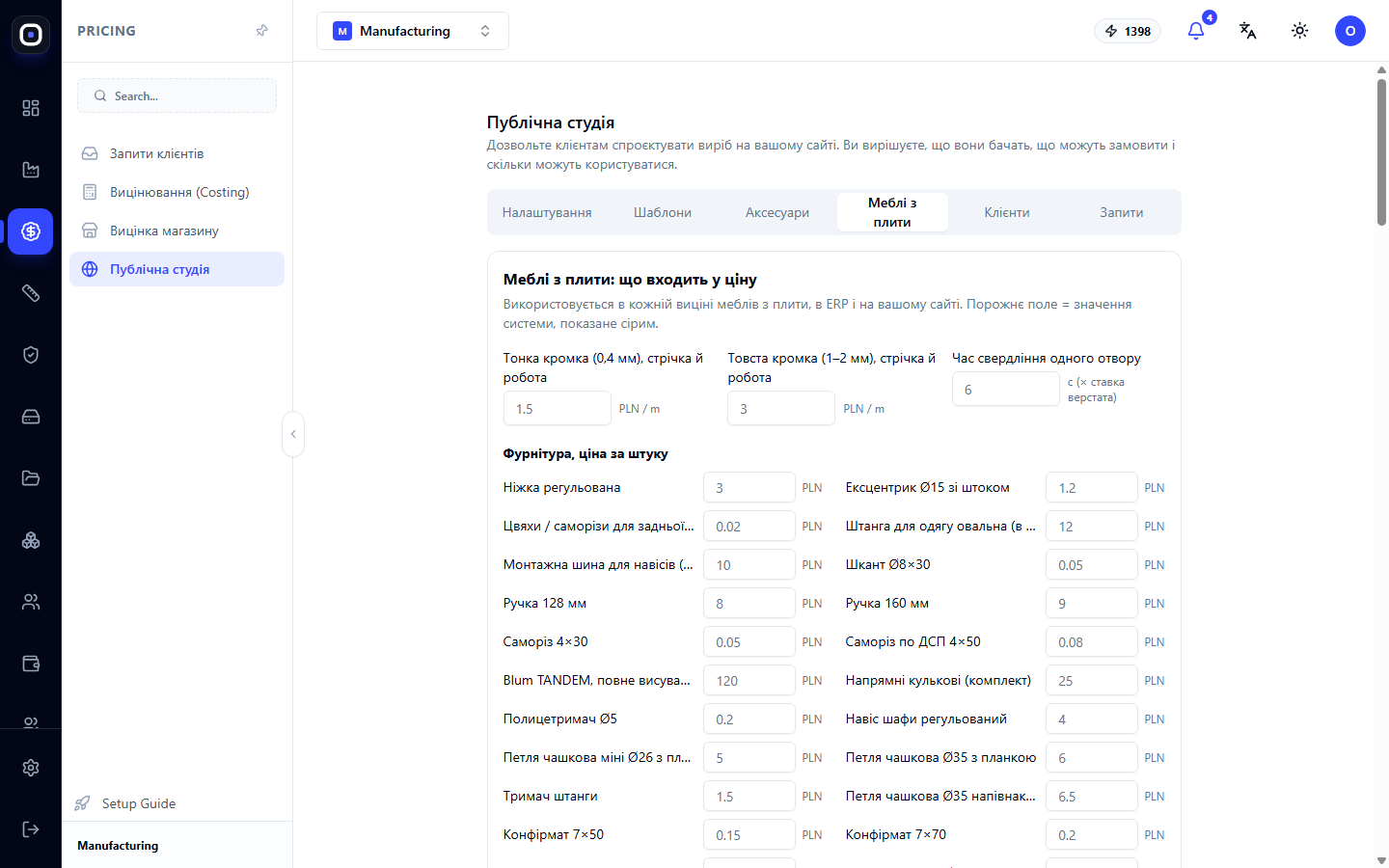Screen dimensions: 1389x868
Task: Open the user avatar menu labeled O
Action: click(1350, 31)
